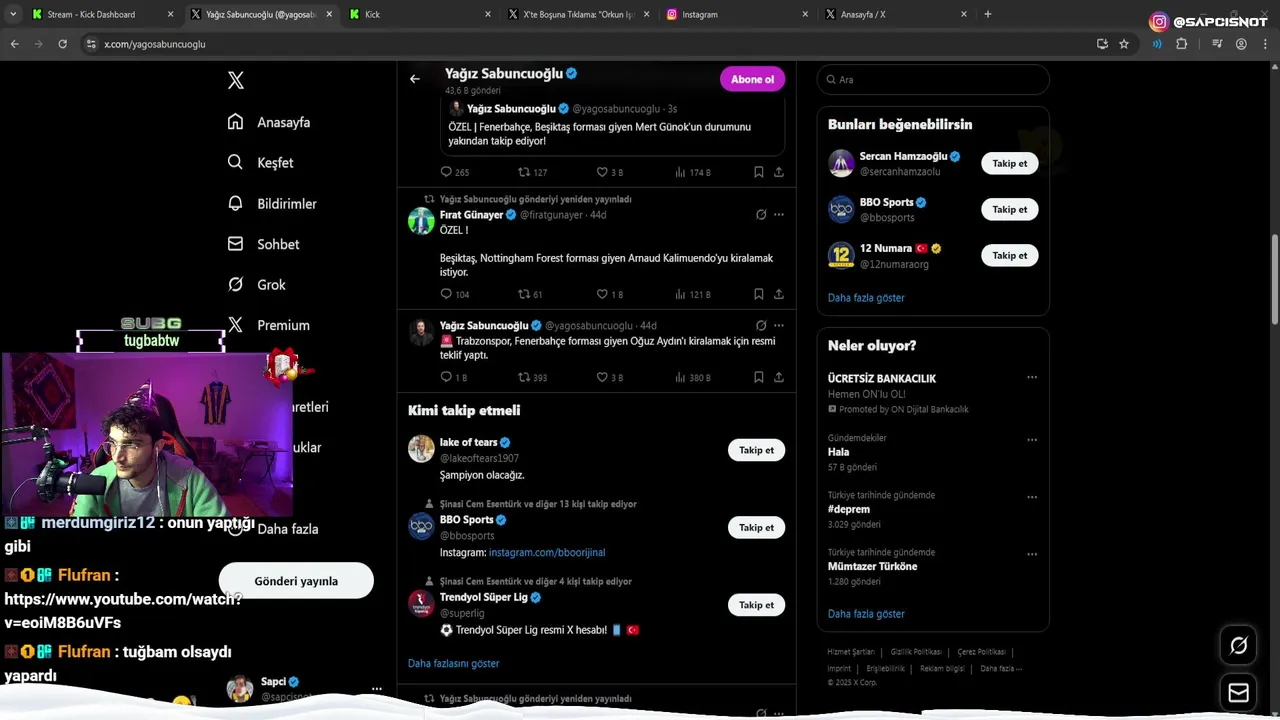Open more options for ÜCRETSİZ BANKACILIK ad
Screen dimensions: 1280x720
(x=1032, y=377)
